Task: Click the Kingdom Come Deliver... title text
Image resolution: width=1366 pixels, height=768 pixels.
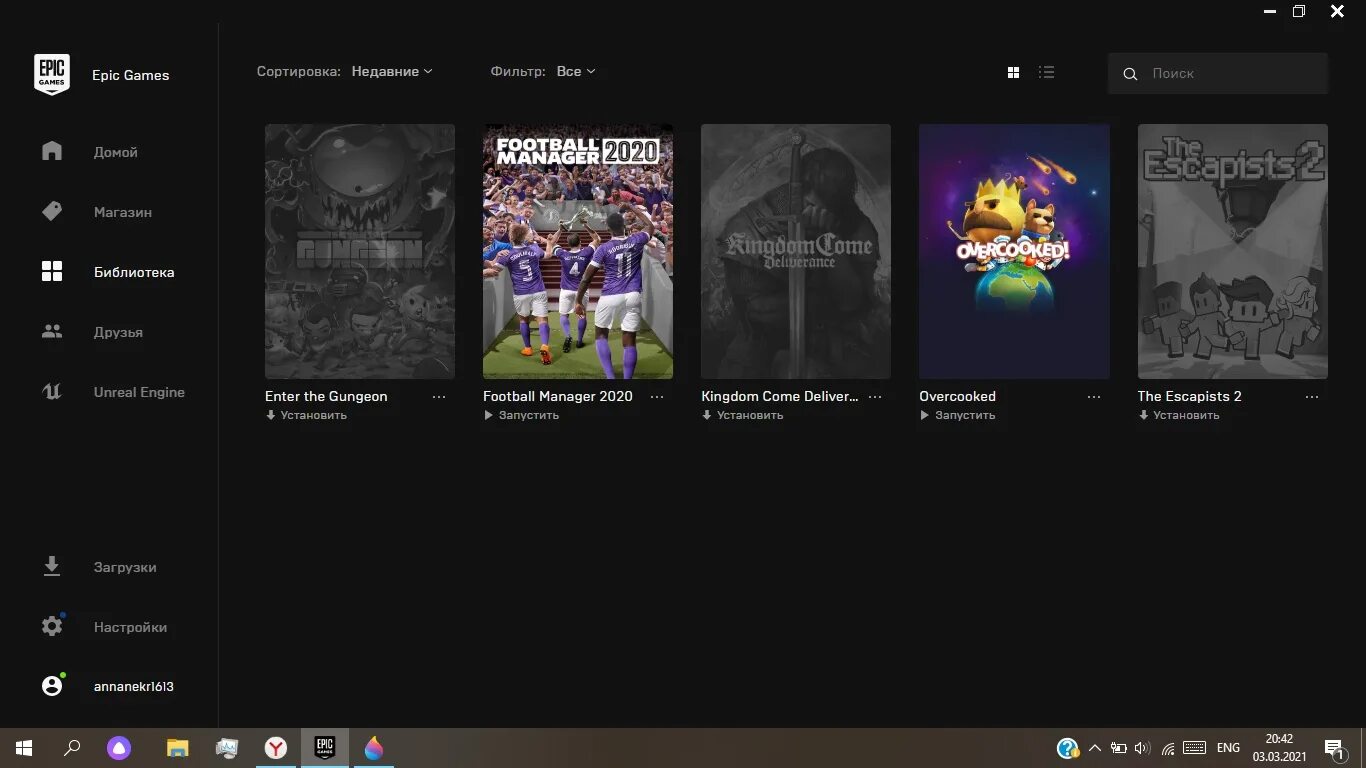Action: 780,396
